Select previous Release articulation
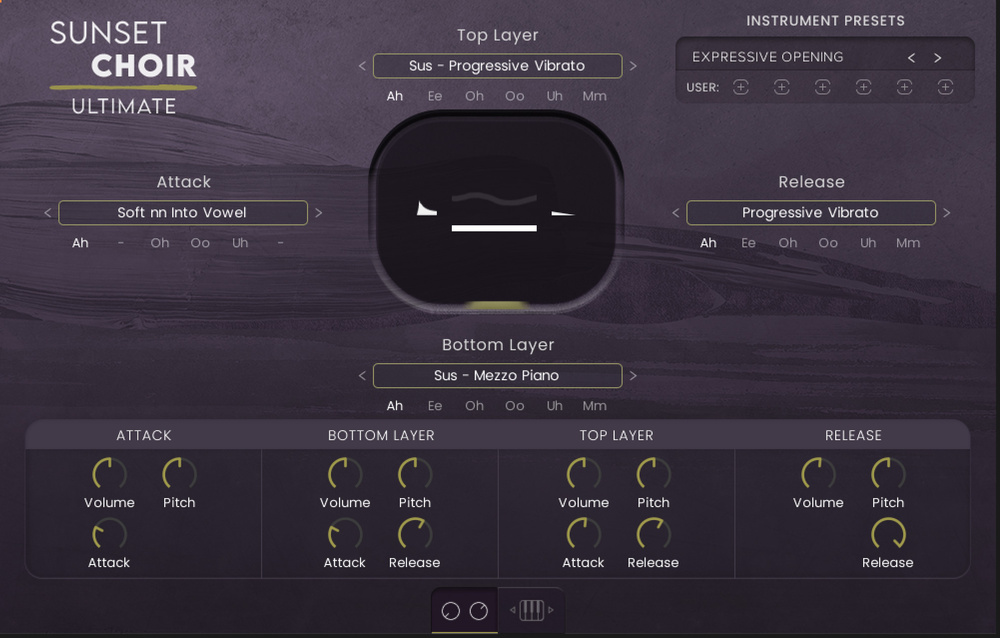The height and width of the screenshot is (638, 1000). pyautogui.click(x=676, y=212)
